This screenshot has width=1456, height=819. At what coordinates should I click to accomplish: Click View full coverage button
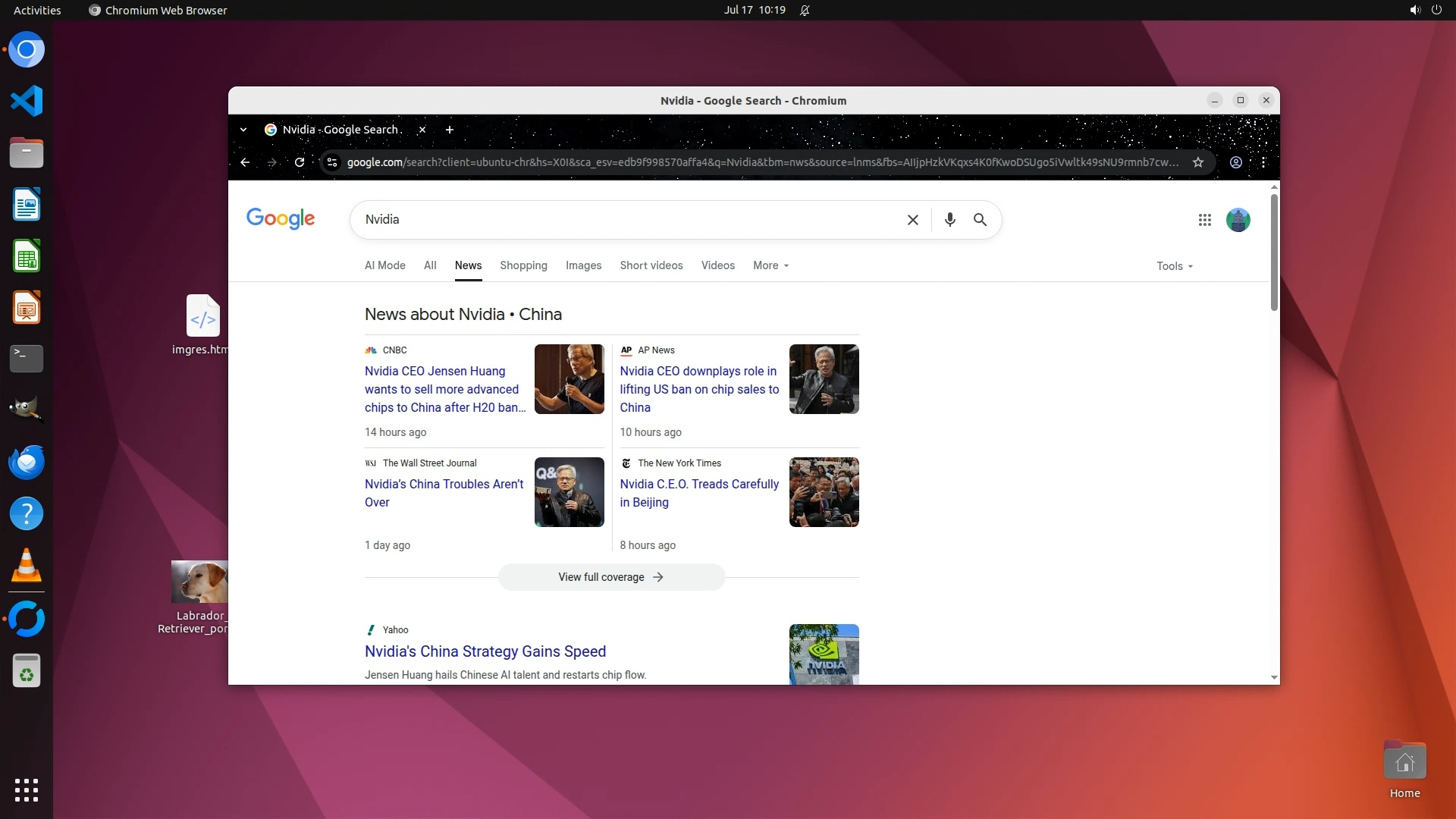(611, 577)
